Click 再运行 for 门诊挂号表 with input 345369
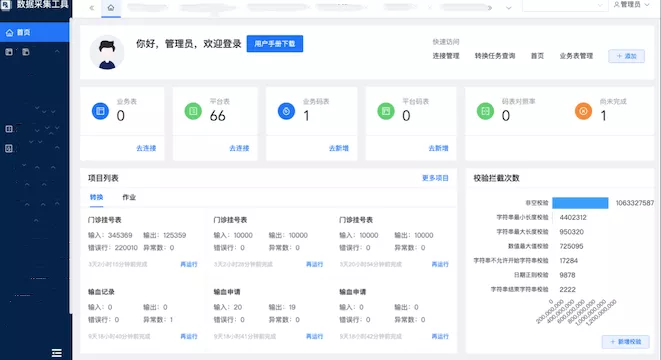The width and height of the screenshot is (661, 360). coord(188,264)
